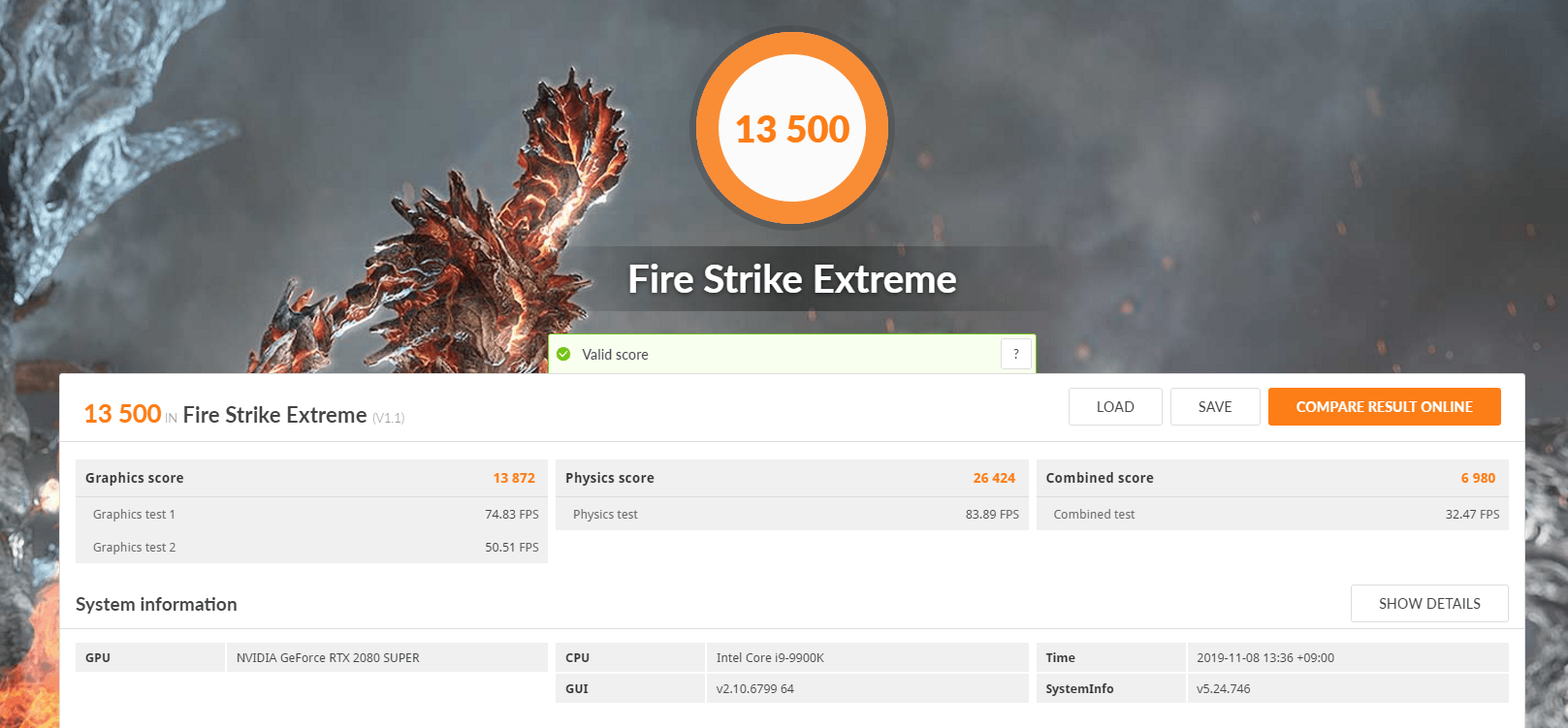Select the Graphics test 2 row
The width and height of the screenshot is (1568, 728).
coord(311,547)
